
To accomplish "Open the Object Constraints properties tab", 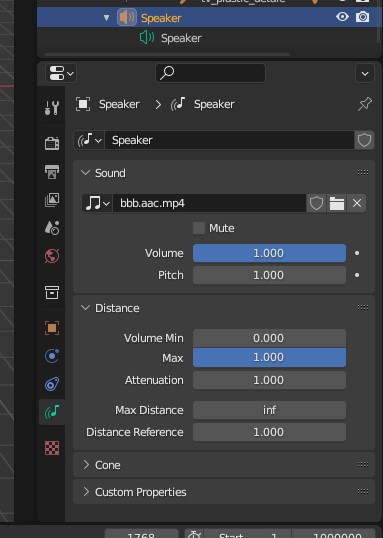I will [52, 384].
